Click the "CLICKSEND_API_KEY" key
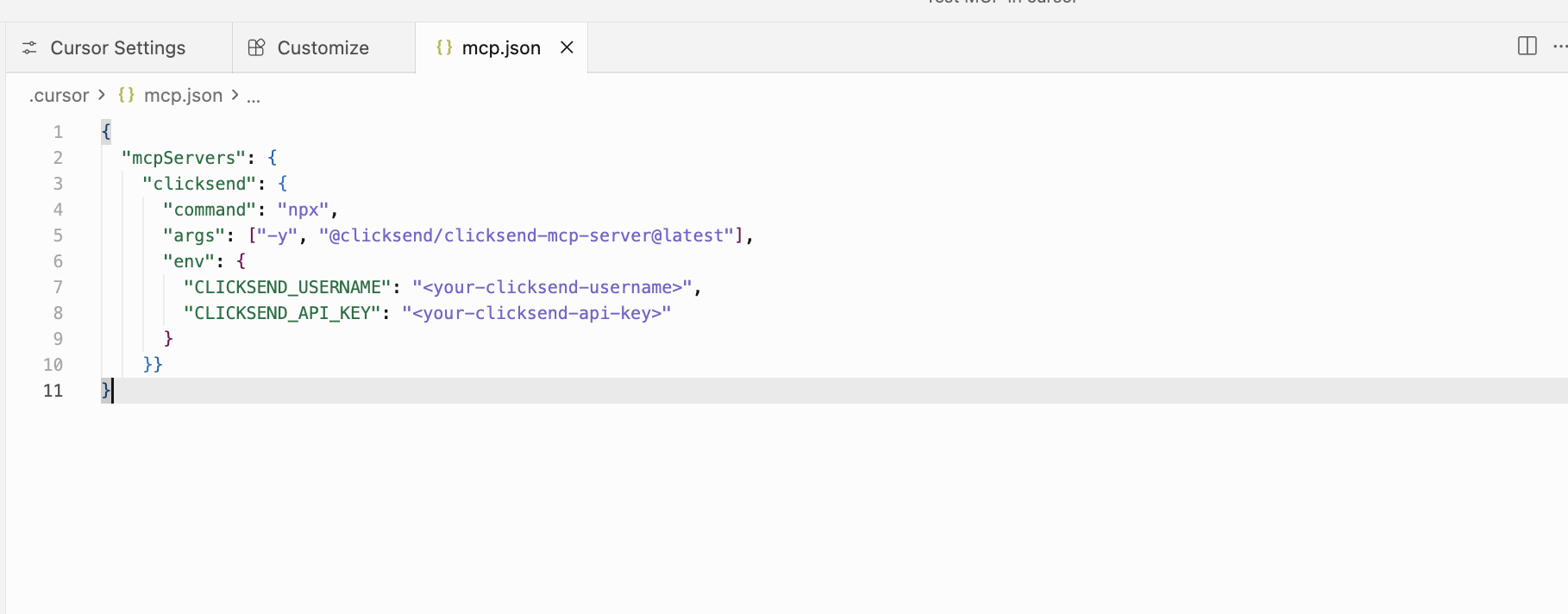 [282, 313]
